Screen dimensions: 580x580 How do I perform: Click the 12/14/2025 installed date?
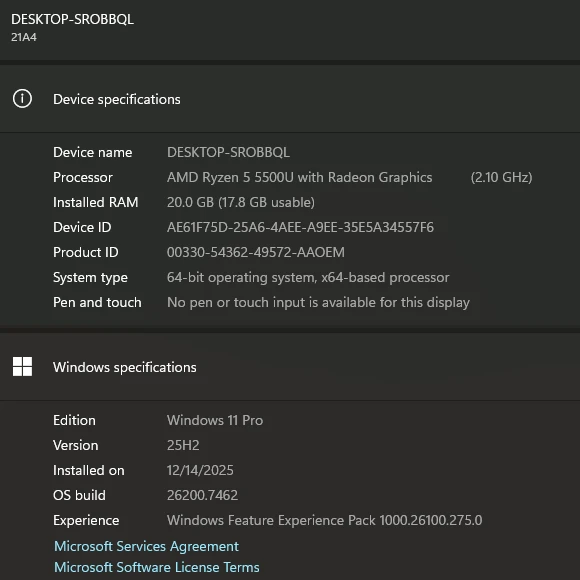click(x=200, y=471)
